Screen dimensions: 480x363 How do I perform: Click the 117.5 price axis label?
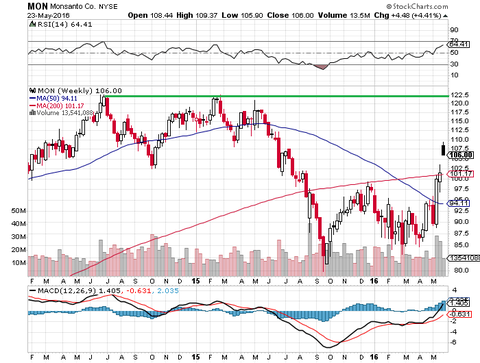point(460,112)
